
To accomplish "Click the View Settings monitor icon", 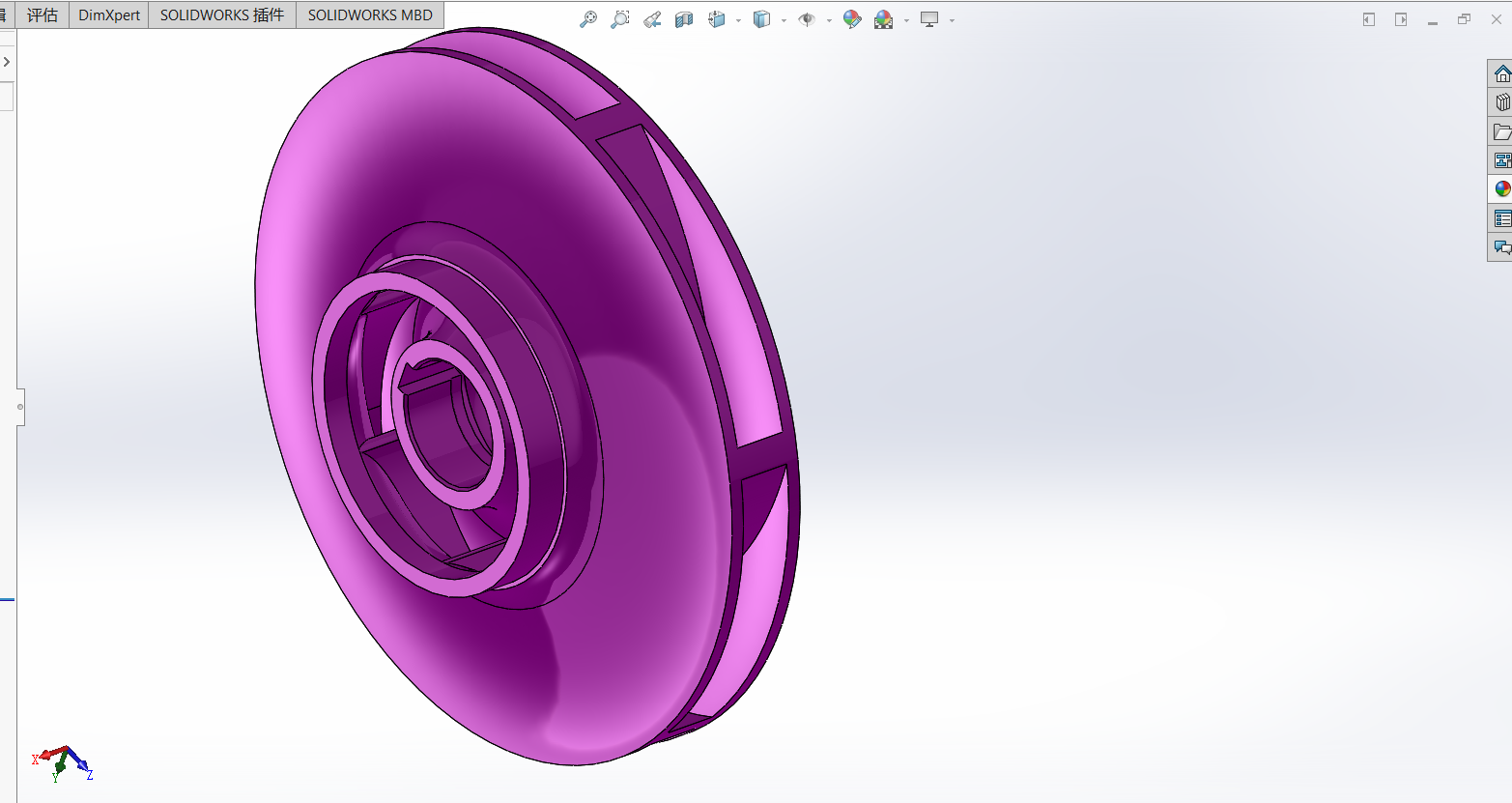I will coord(929,19).
